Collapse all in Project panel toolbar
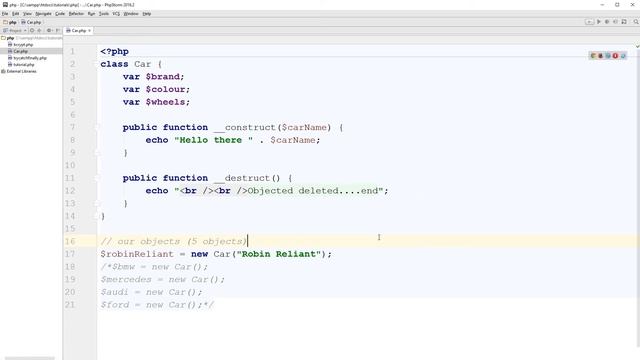 pos(39,30)
